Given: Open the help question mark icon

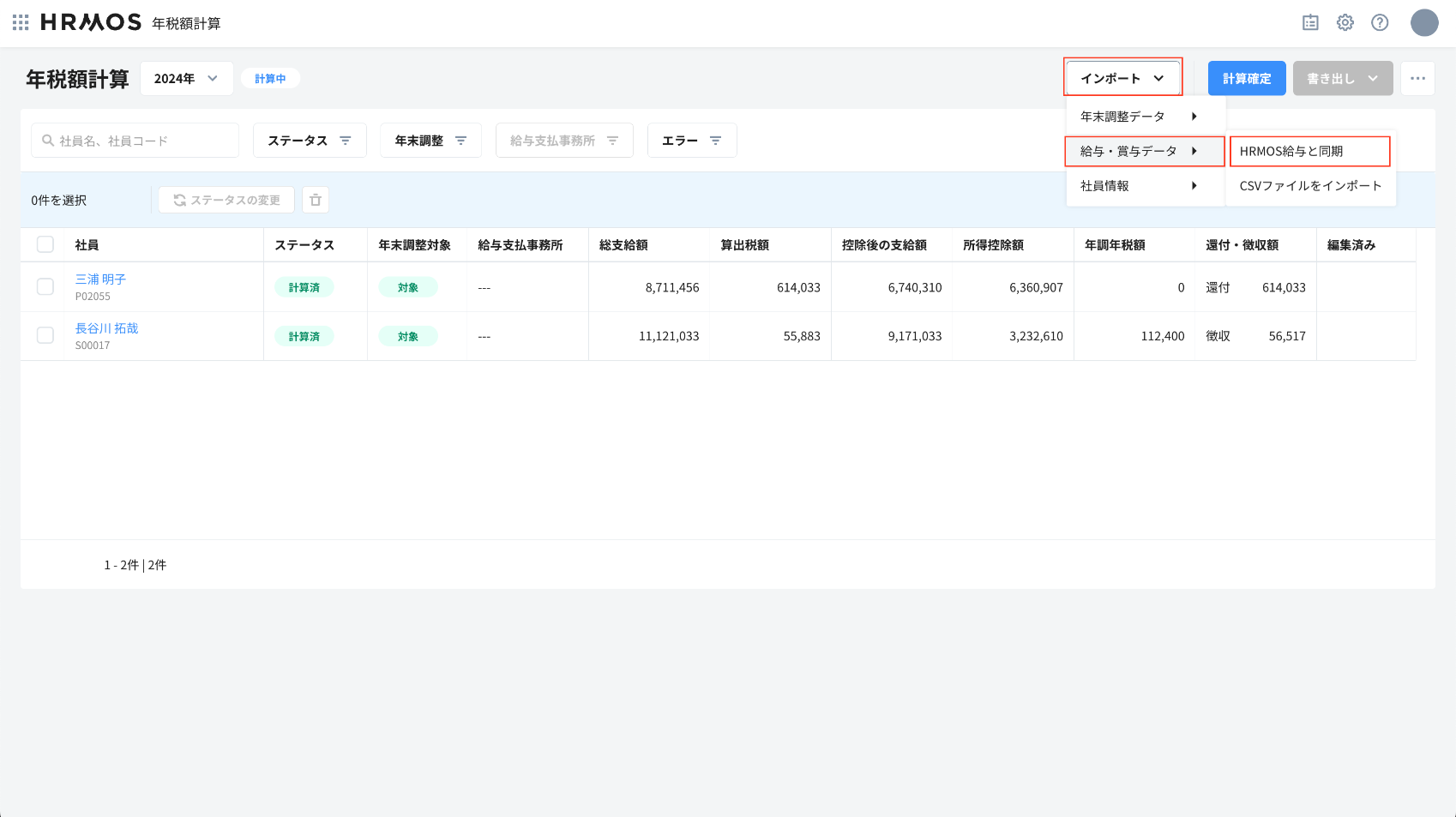Looking at the screenshot, I should [x=1380, y=23].
